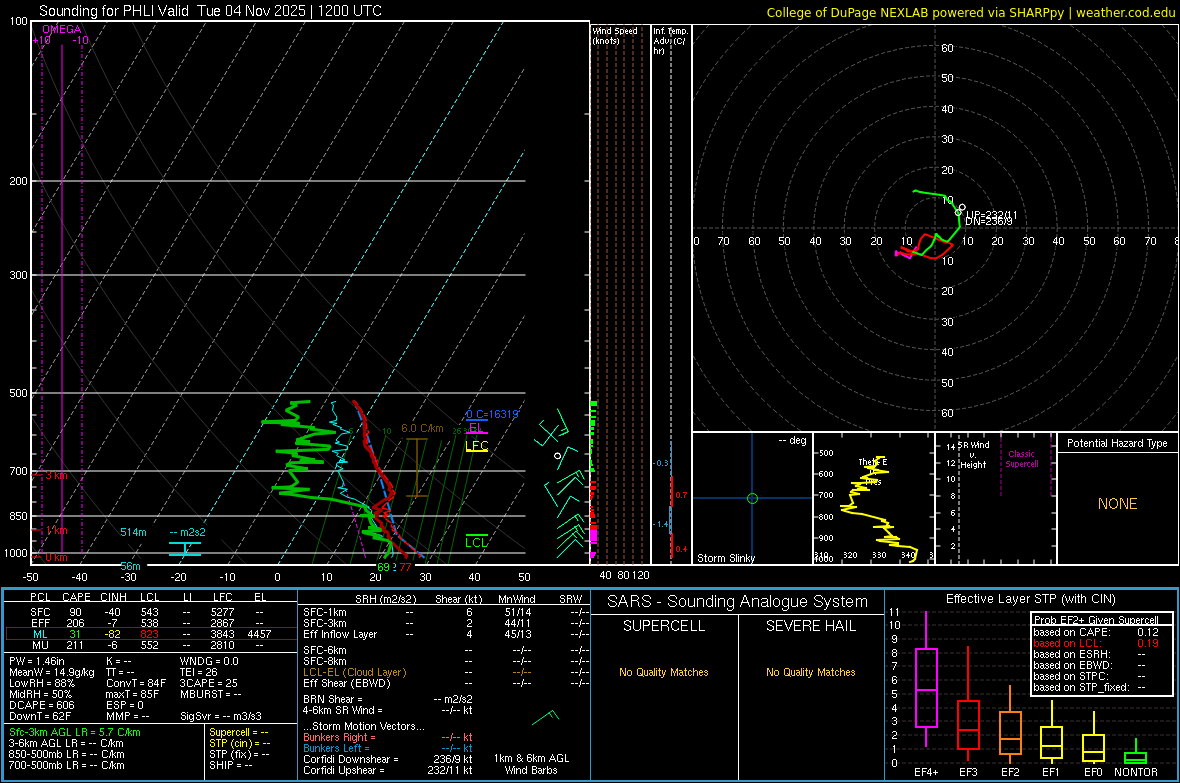Image resolution: width=1180 pixels, height=783 pixels.
Task: Select the 'Corfidi Downshear = 236/9 kt' line
Action: coord(388,759)
